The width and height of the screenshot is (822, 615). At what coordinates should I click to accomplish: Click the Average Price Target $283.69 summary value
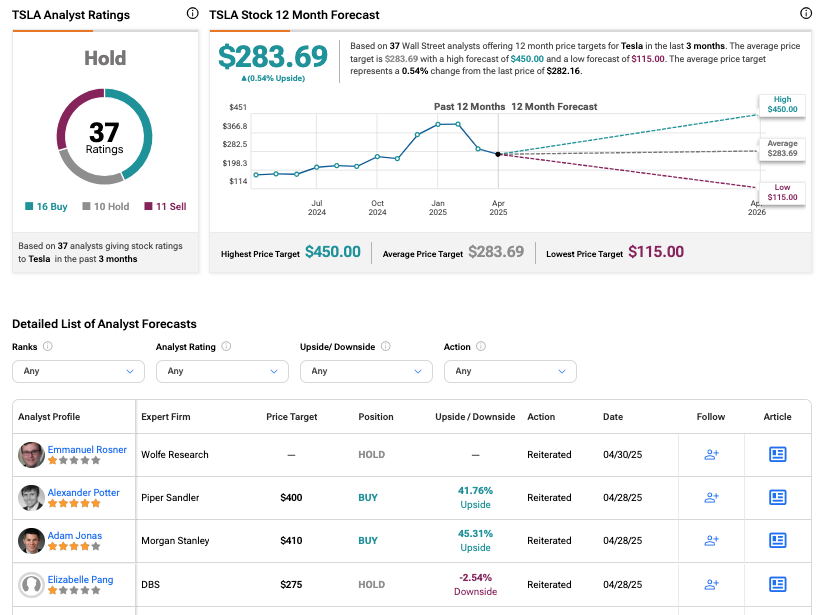(x=496, y=252)
